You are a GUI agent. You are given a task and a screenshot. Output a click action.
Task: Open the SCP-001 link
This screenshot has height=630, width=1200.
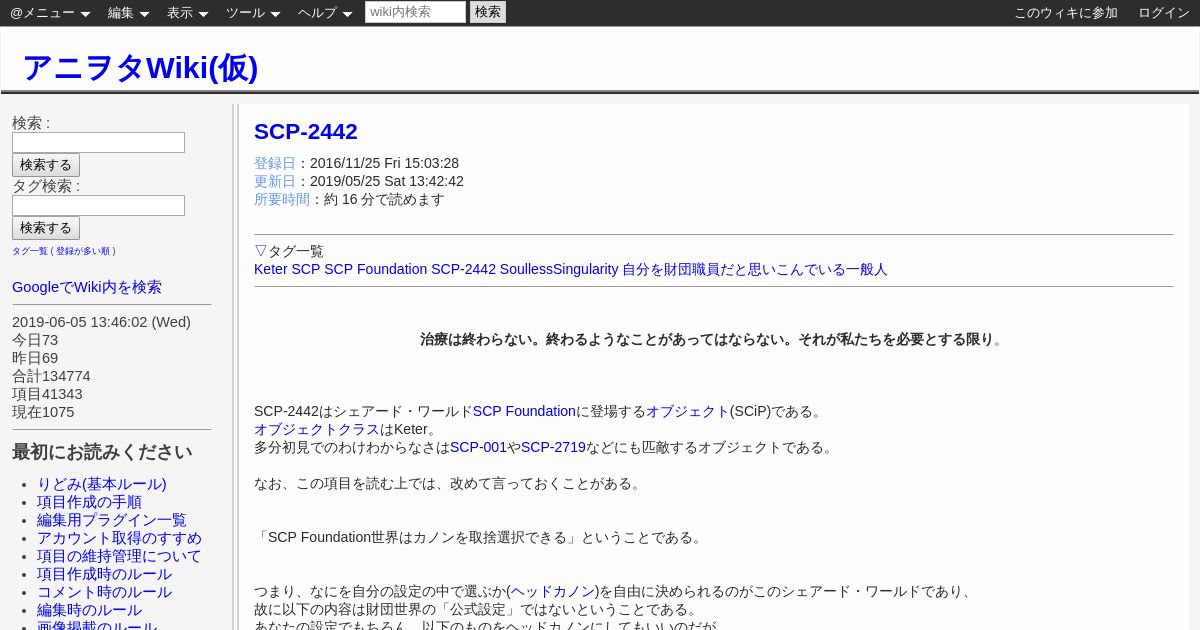pos(478,447)
